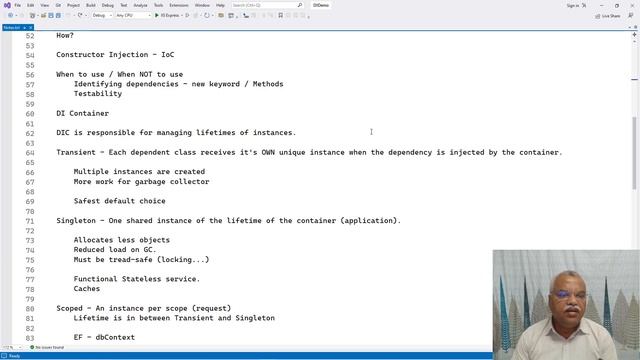Open the Edit menu

point(31,5)
